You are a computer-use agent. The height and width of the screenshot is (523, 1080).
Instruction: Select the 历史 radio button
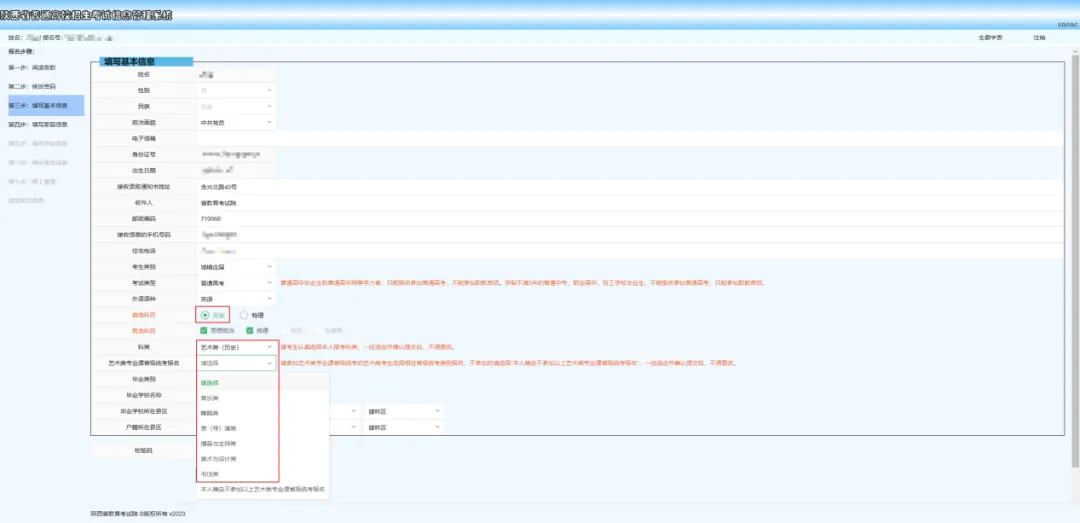[x=206, y=315]
